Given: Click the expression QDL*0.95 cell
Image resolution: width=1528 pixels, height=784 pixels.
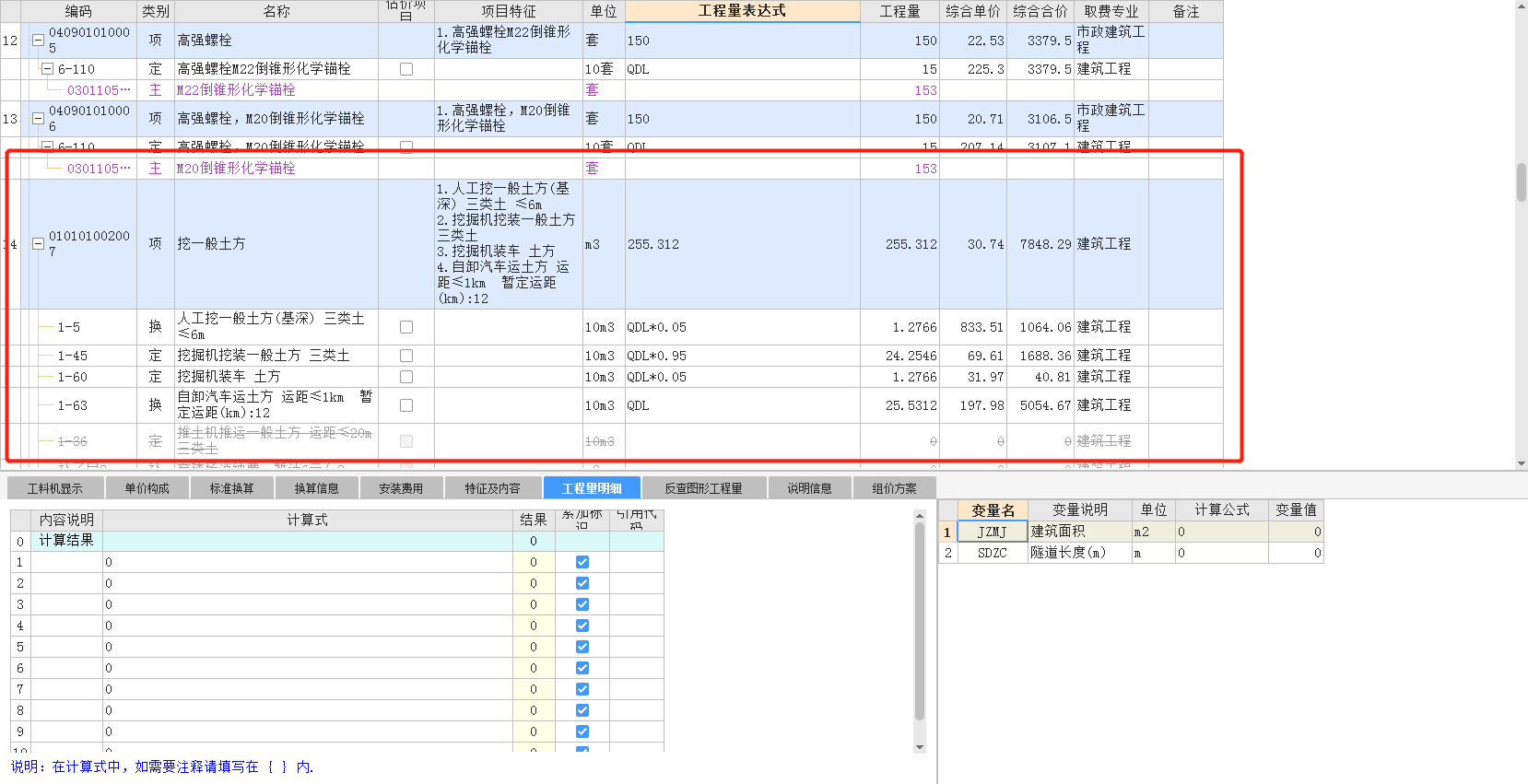Looking at the screenshot, I should click(743, 356).
